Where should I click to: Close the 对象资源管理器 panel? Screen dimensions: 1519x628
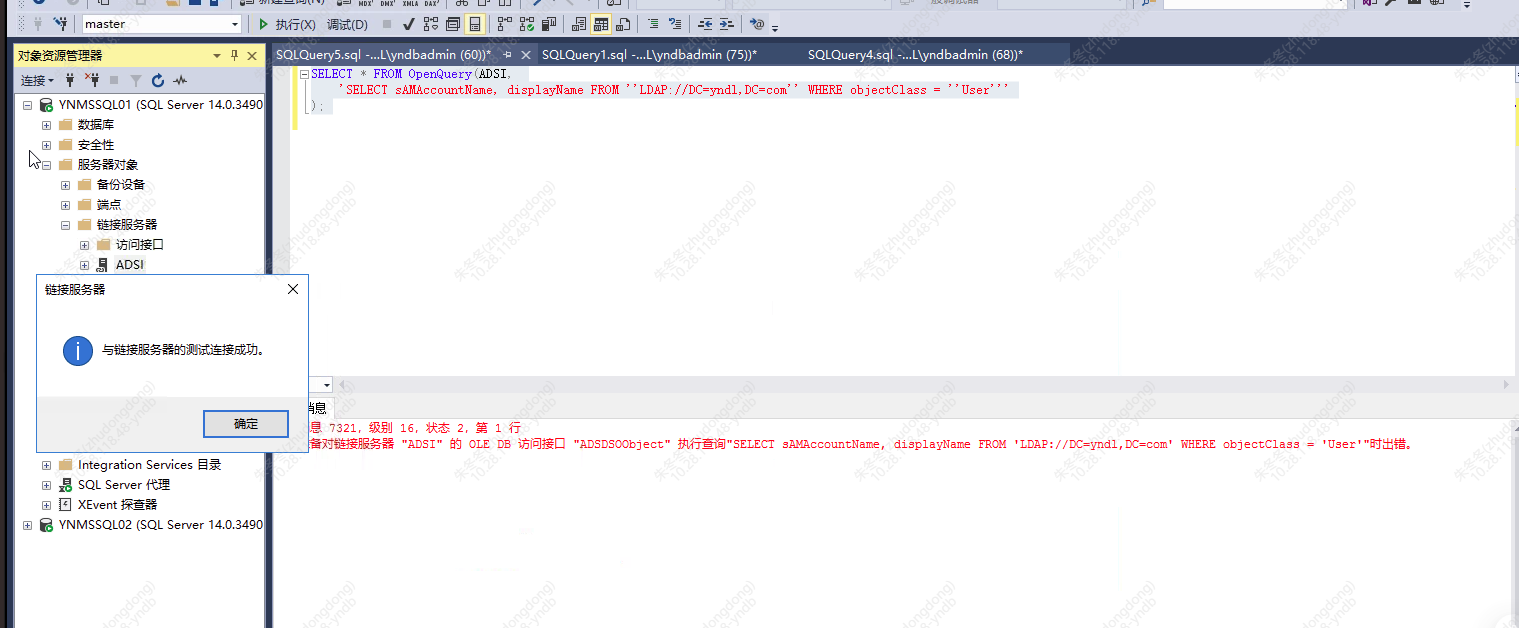pyautogui.click(x=252, y=56)
